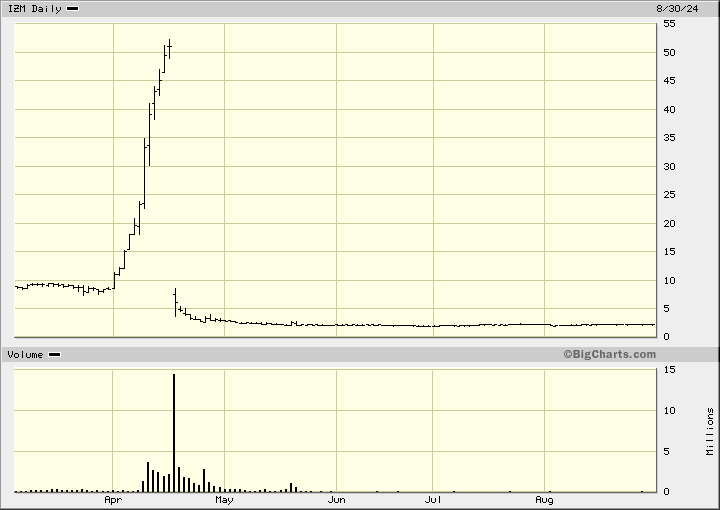This screenshot has width=720, height=510.
Task: Click the 15 volume axis label
Action: tap(669, 370)
